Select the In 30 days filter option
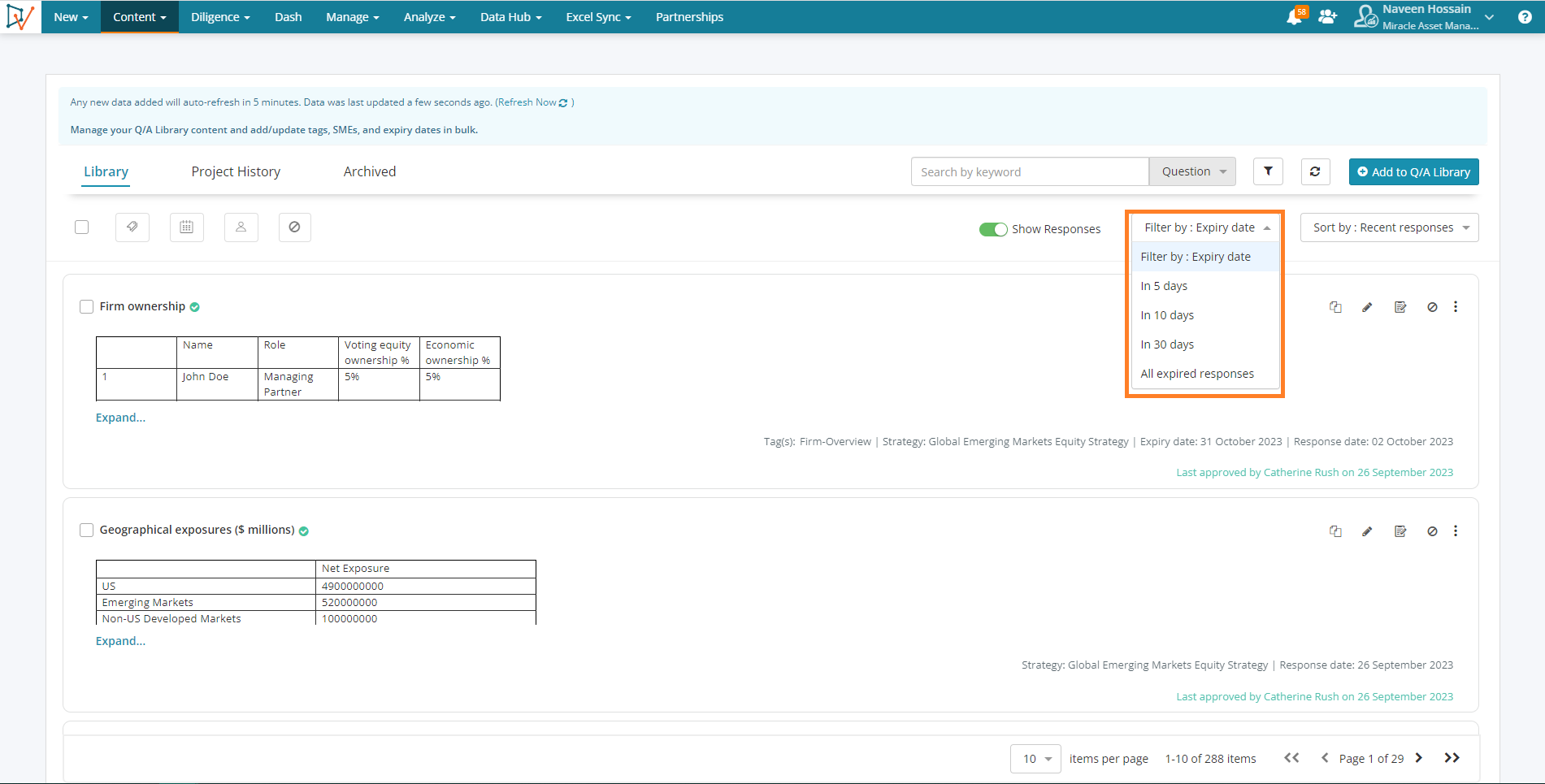1545x784 pixels. point(1205,344)
